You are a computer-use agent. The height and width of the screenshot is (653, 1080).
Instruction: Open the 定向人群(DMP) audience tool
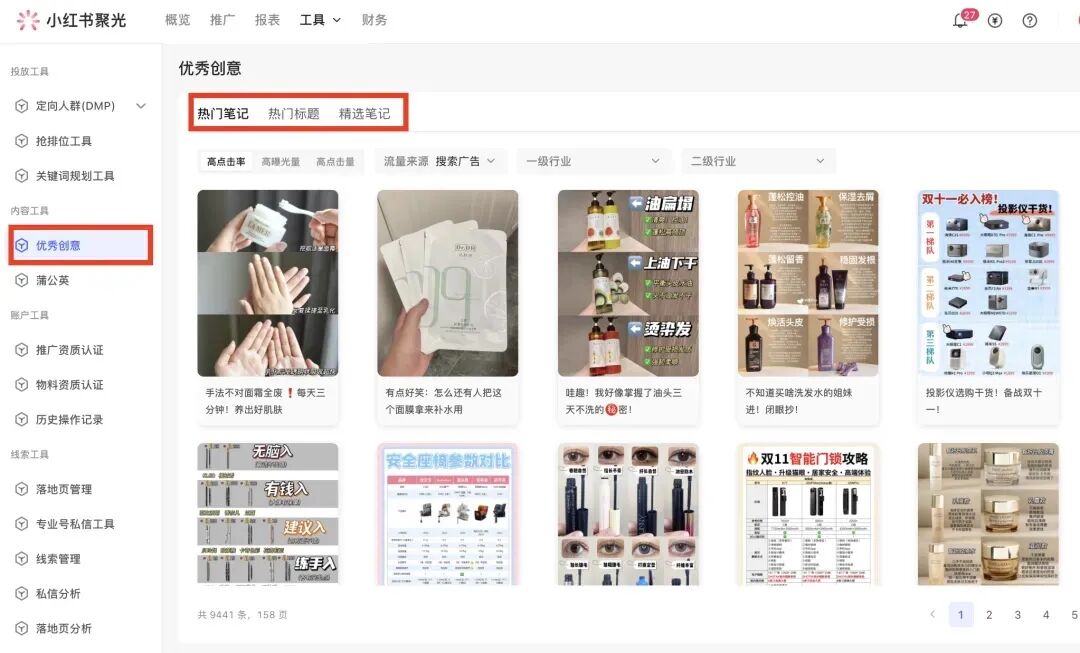pyautogui.click(x=75, y=105)
